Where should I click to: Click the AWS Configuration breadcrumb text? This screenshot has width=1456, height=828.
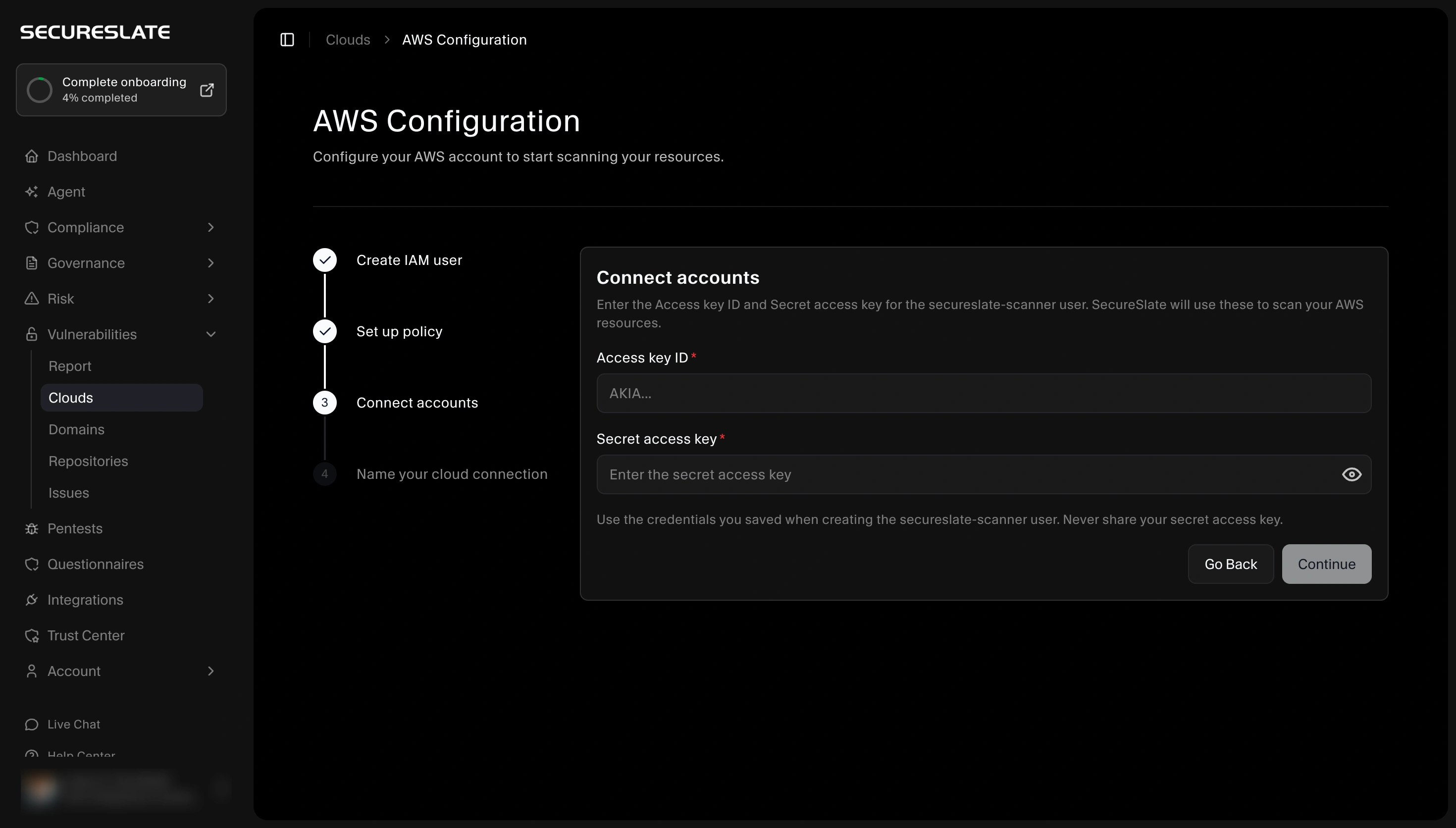click(465, 40)
